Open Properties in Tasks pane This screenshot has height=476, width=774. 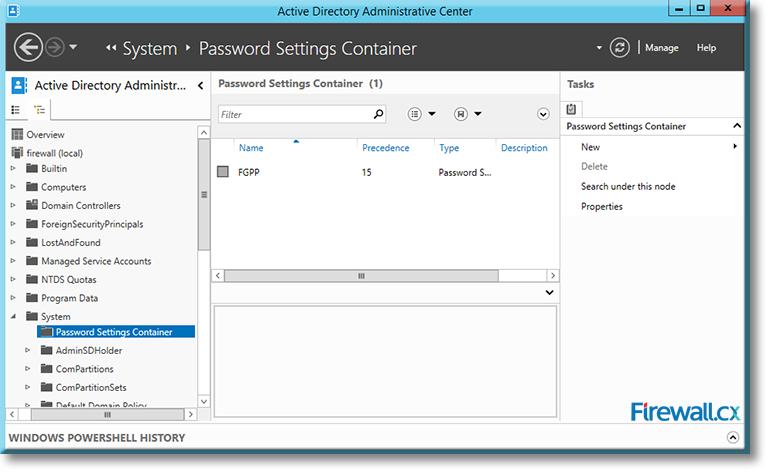602,206
